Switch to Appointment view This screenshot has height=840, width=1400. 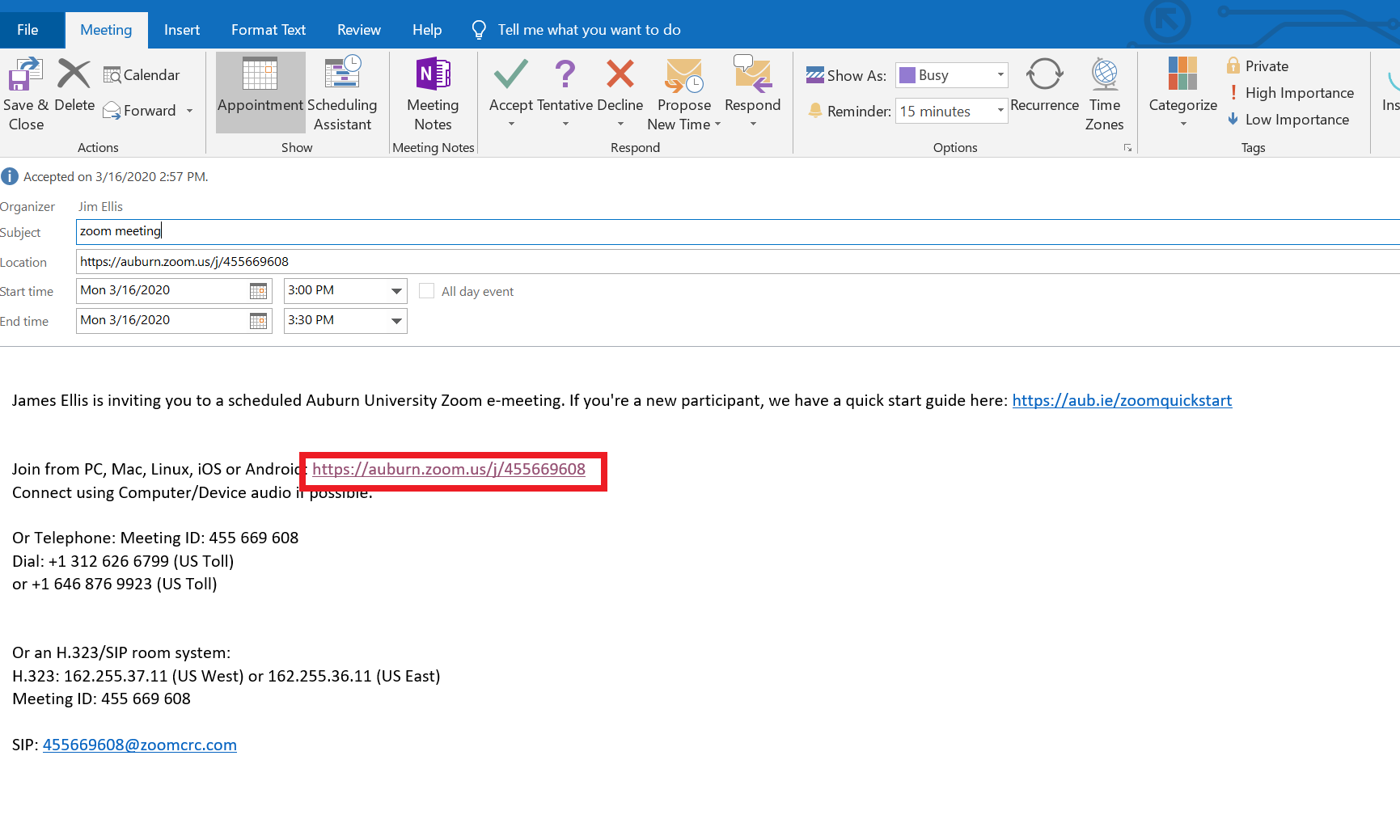point(260,92)
